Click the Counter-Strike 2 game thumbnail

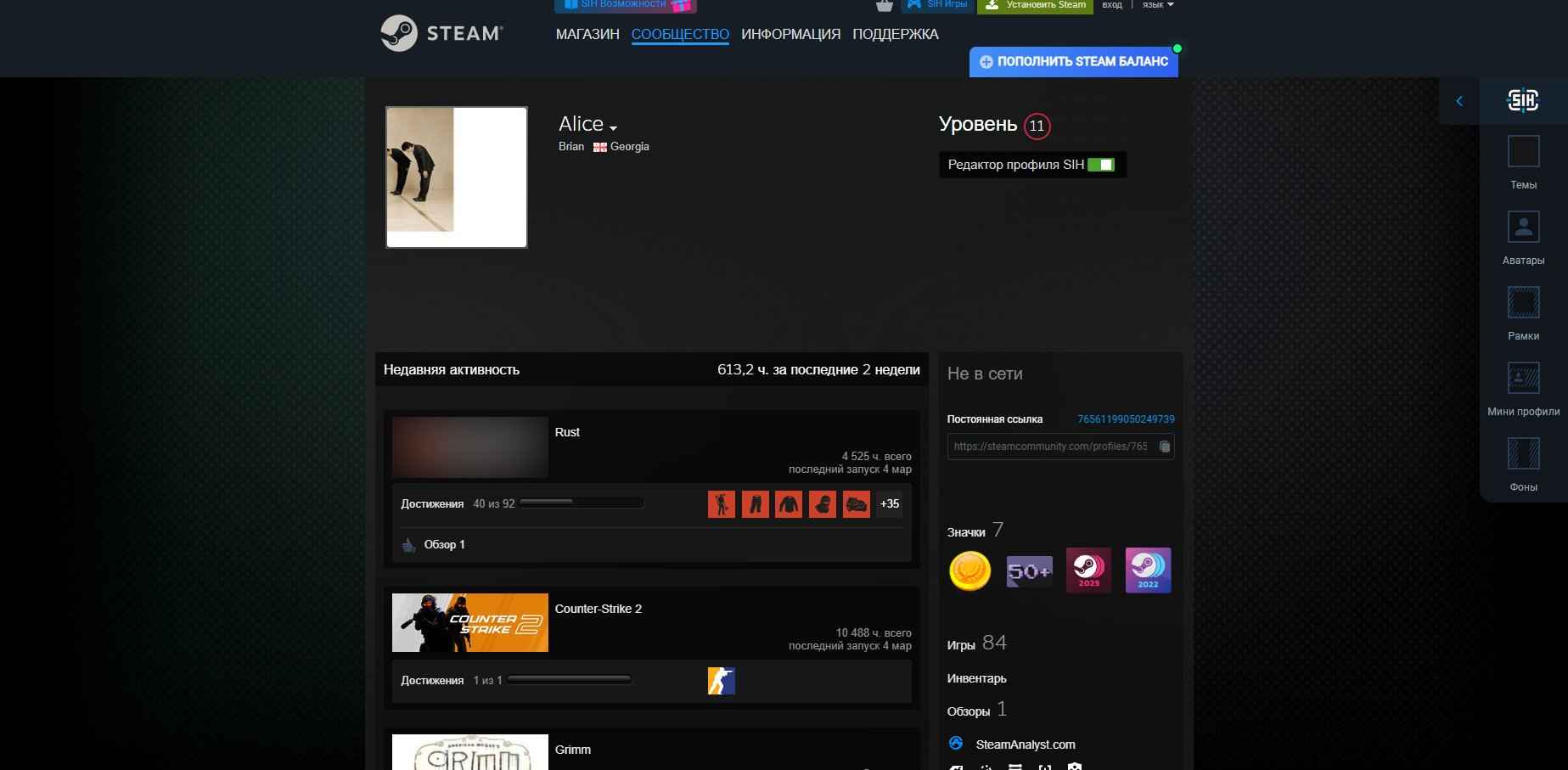pos(469,623)
